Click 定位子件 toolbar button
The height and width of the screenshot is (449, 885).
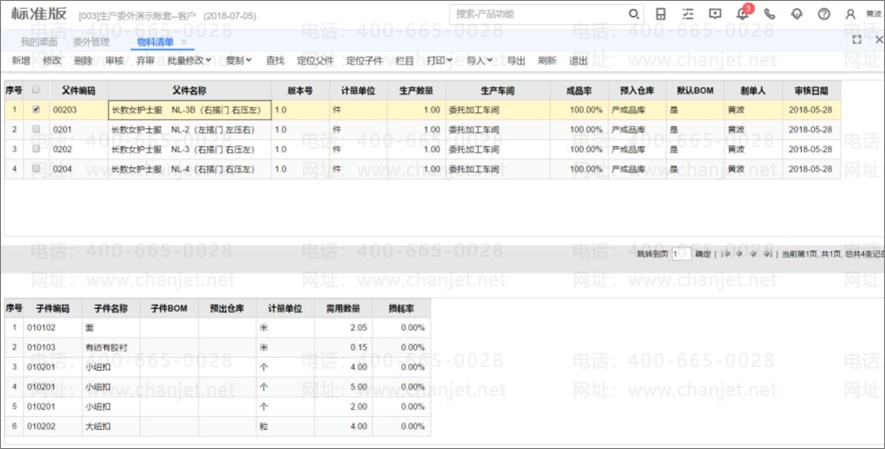coord(364,60)
